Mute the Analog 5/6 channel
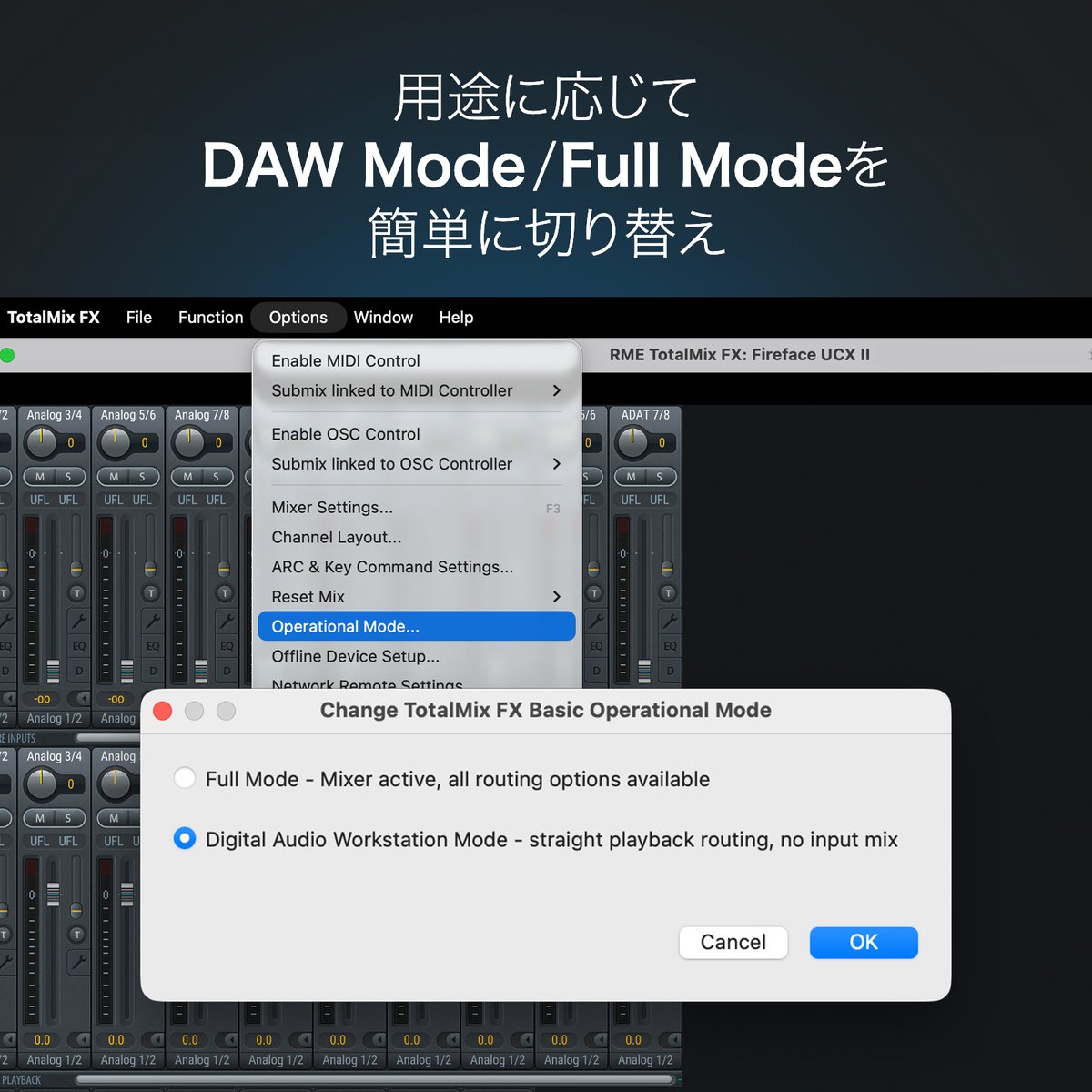Viewport: 1092px width, 1092px height. [x=114, y=477]
